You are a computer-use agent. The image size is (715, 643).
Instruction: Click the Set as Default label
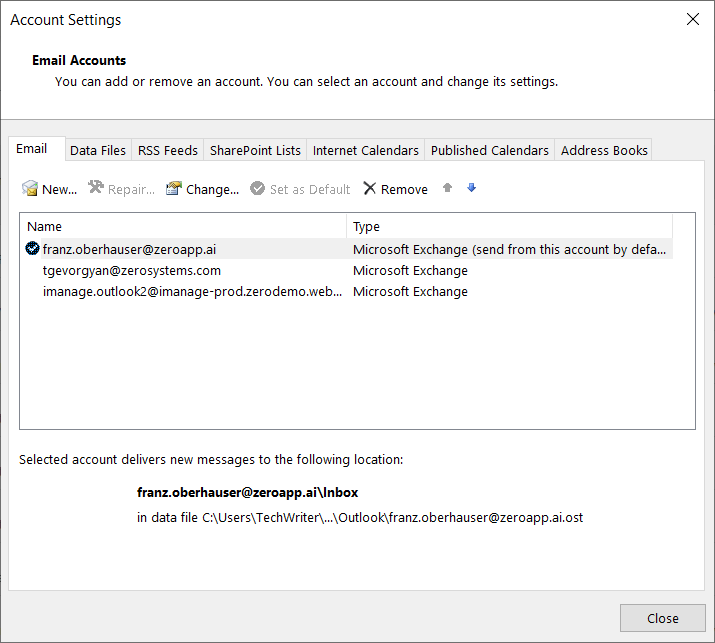[310, 189]
